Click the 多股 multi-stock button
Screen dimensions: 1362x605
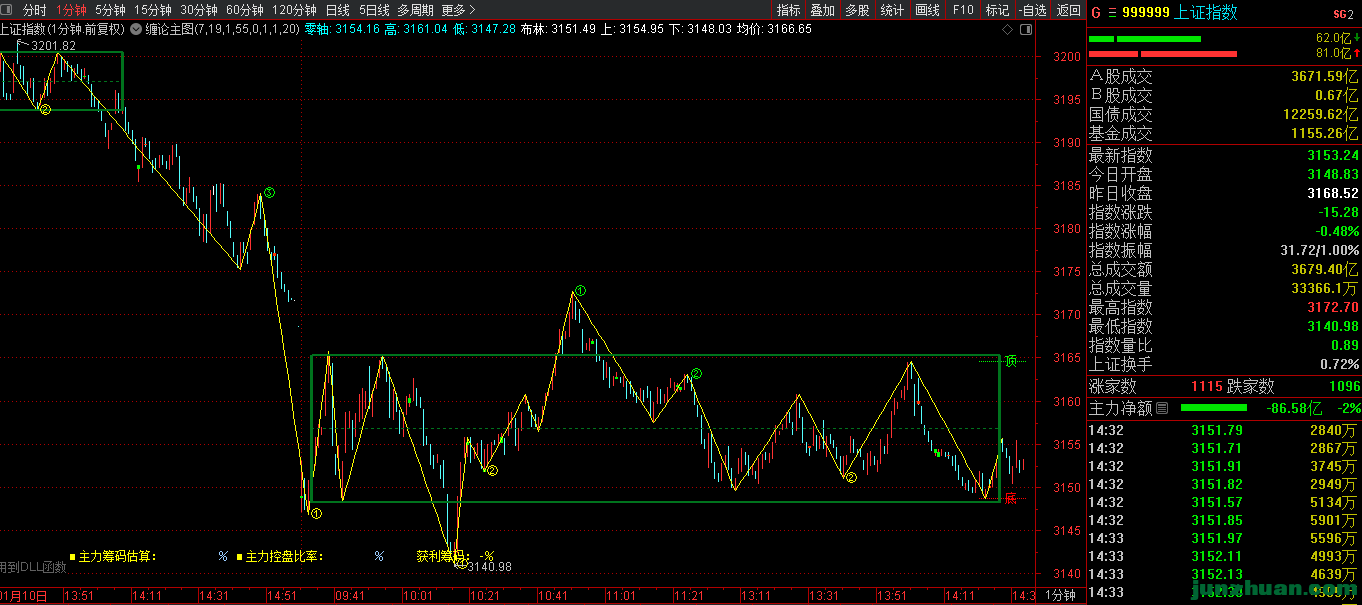[x=857, y=10]
